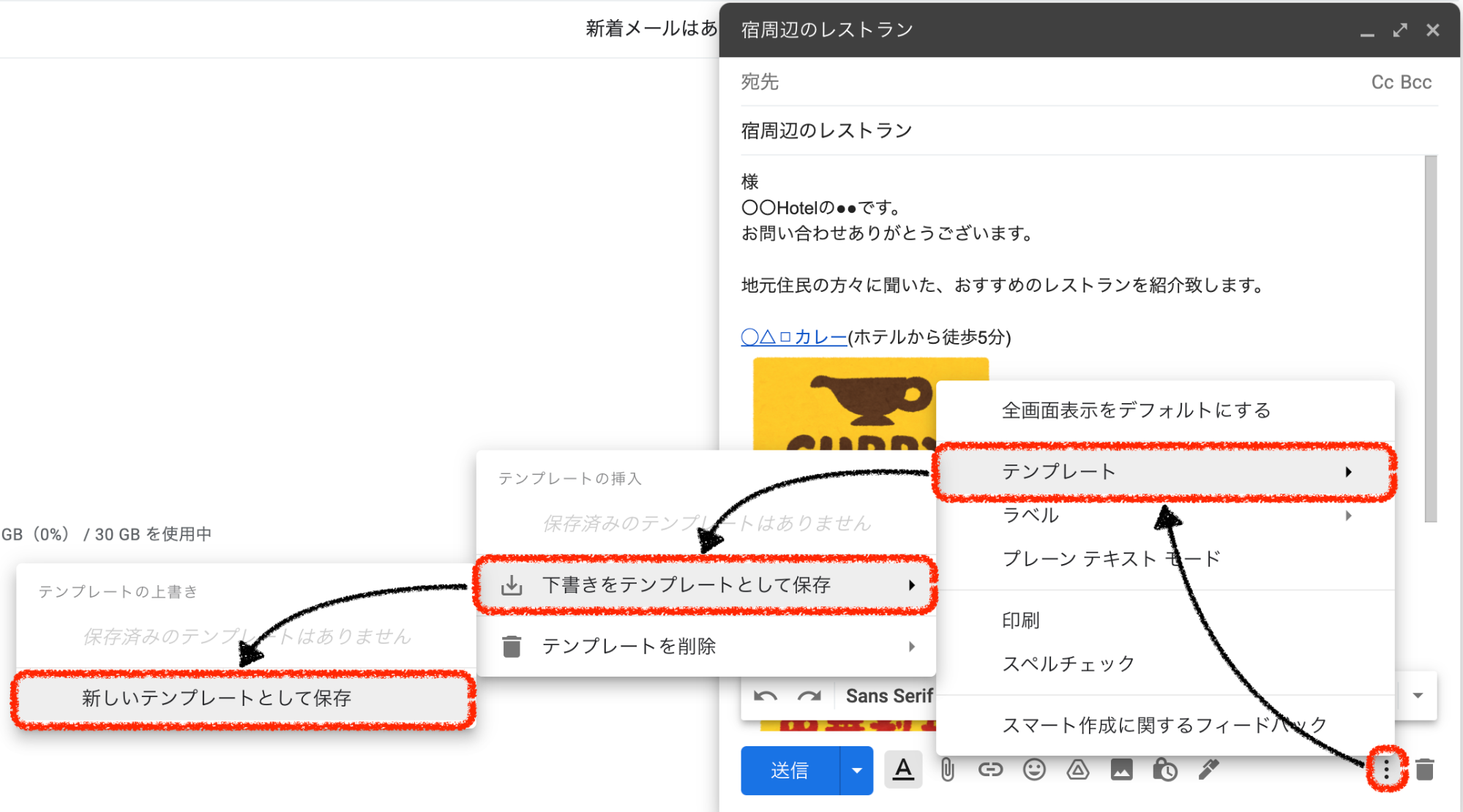The height and width of the screenshot is (812, 1463).
Task: Click the Cc link in recipients row
Action: tap(1382, 83)
